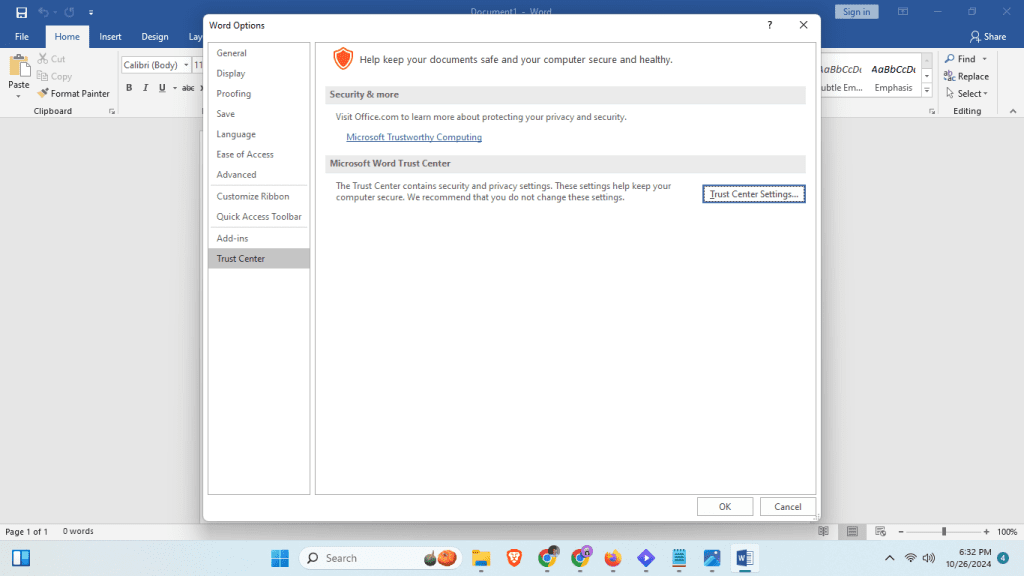
Task: Switch to Web Layout view icon
Action: pos(880,532)
